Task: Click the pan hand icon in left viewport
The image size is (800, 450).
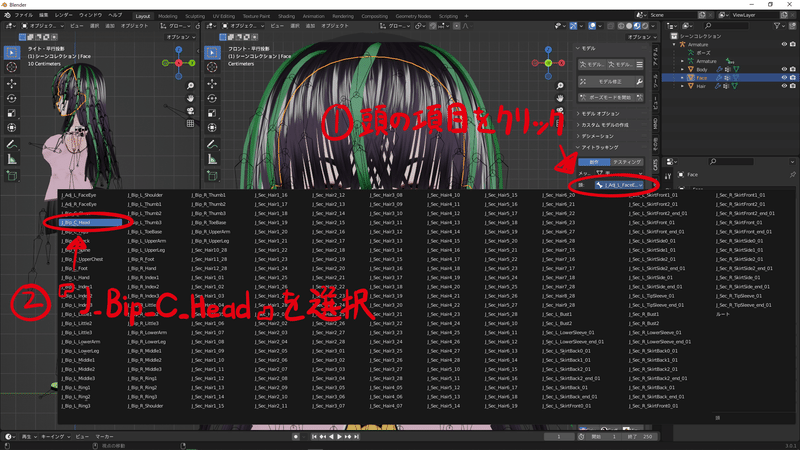Action: pyautogui.click(x=190, y=98)
